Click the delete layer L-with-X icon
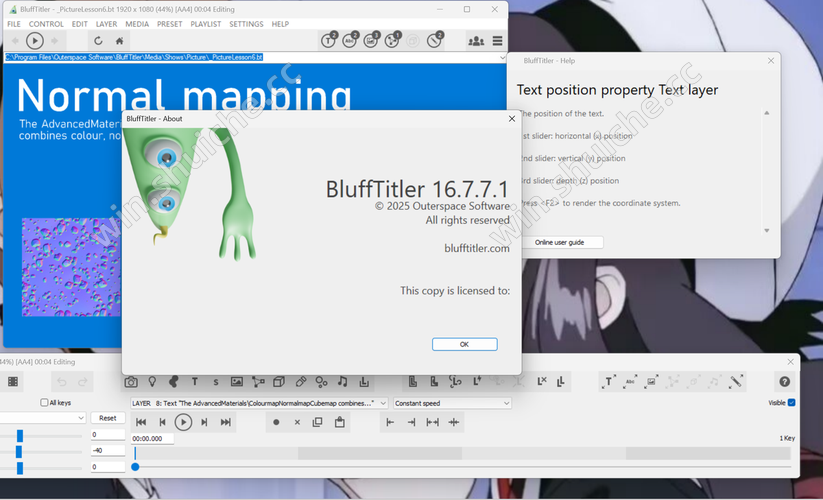Screen dimensions: 823x500 [542, 381]
